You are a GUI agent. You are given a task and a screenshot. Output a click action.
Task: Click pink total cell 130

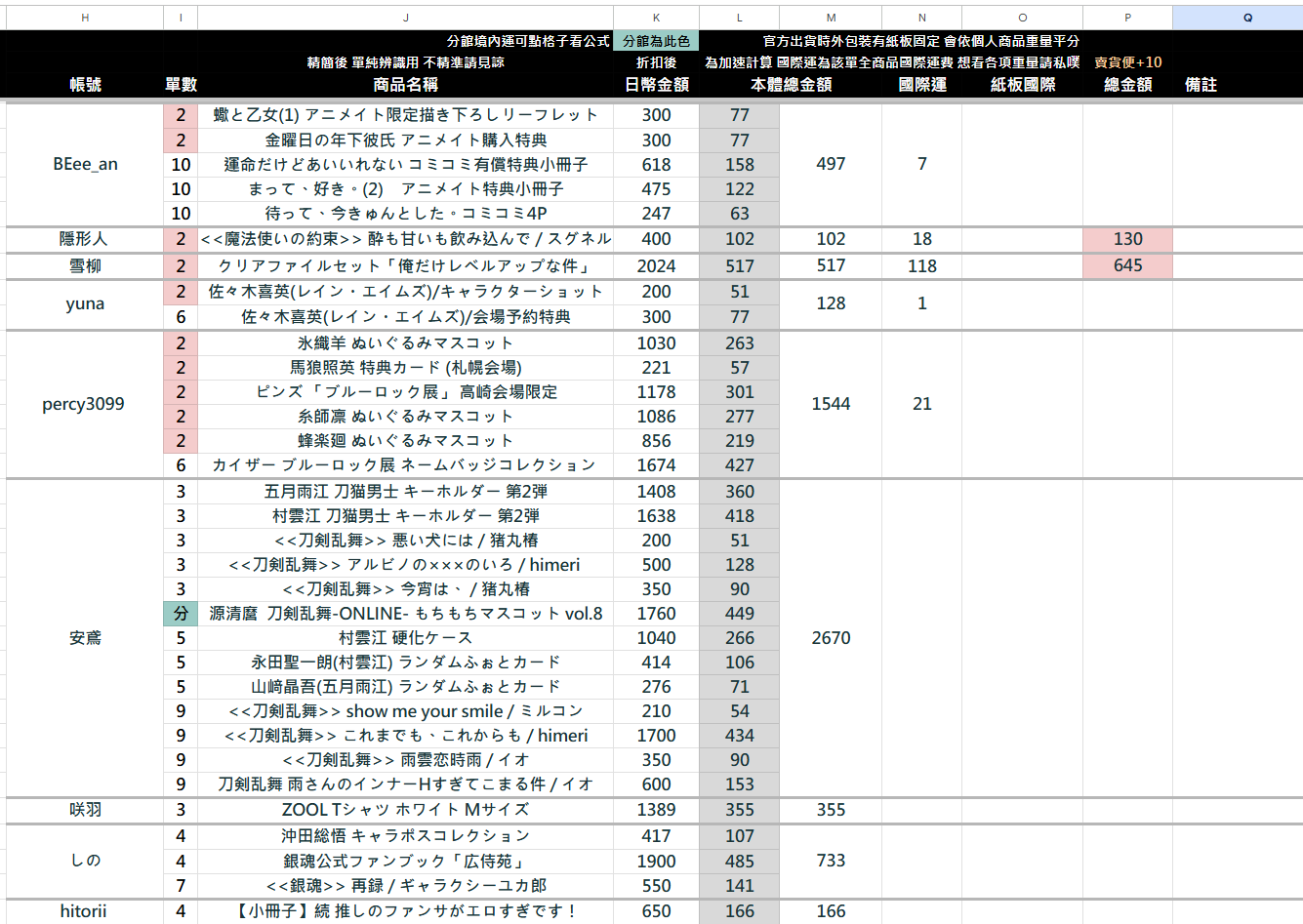pyautogui.click(x=1127, y=239)
